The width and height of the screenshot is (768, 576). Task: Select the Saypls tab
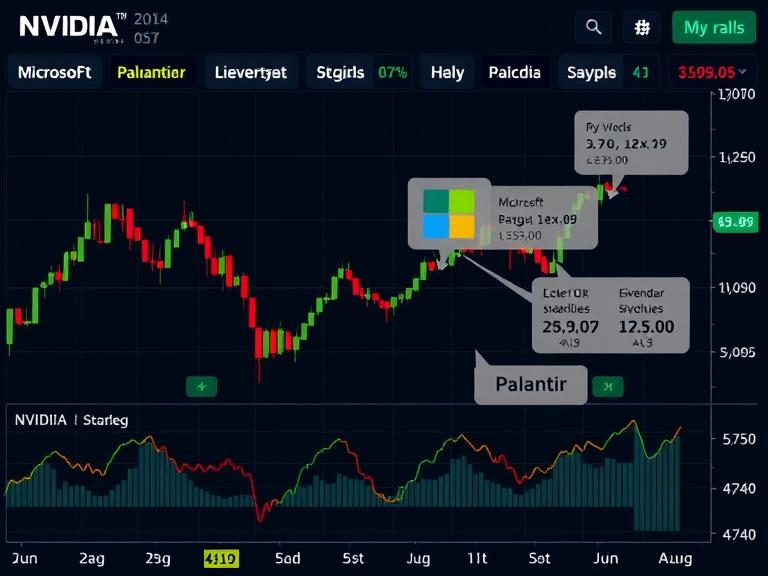(x=591, y=72)
